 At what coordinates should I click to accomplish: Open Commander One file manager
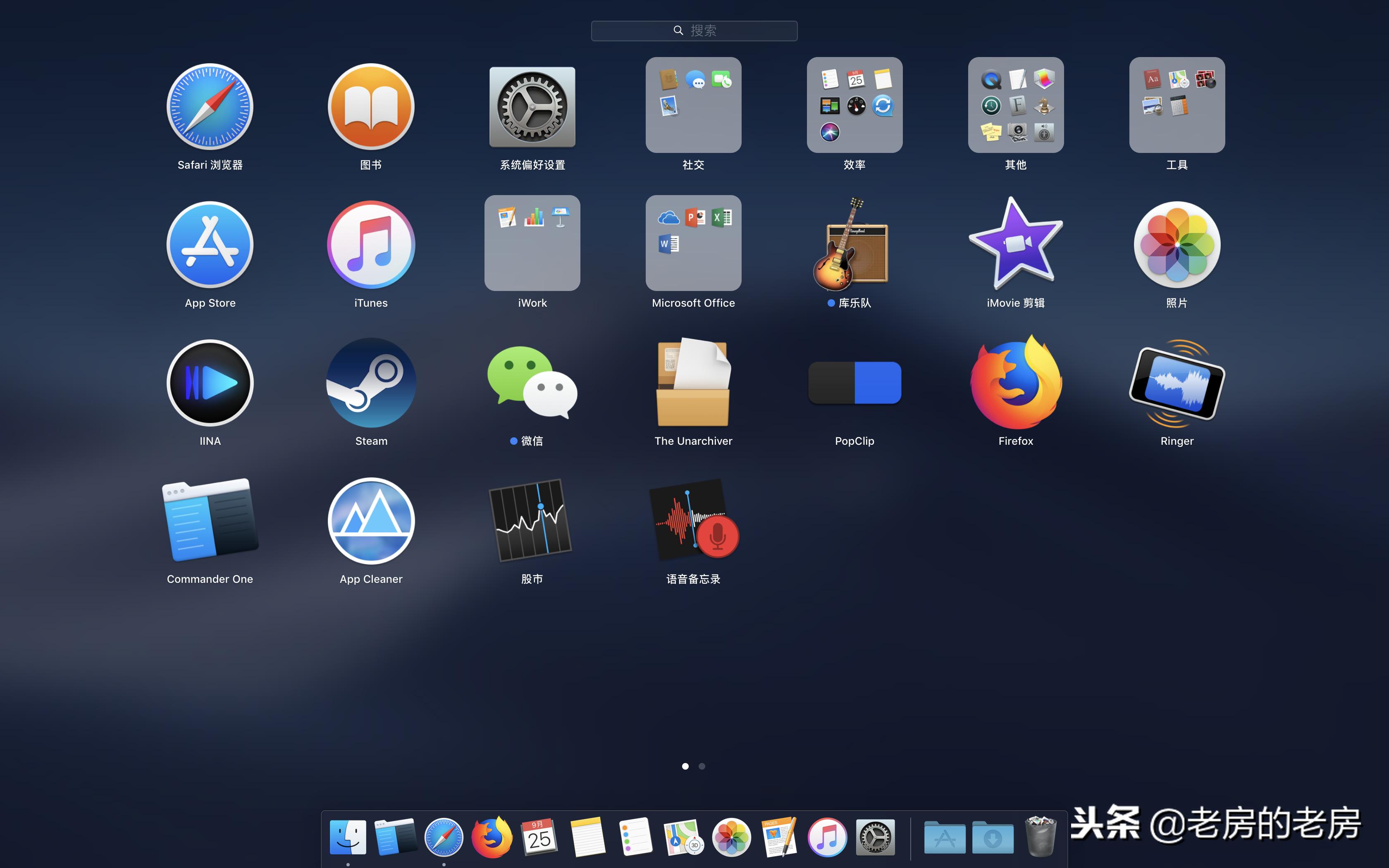[x=210, y=520]
